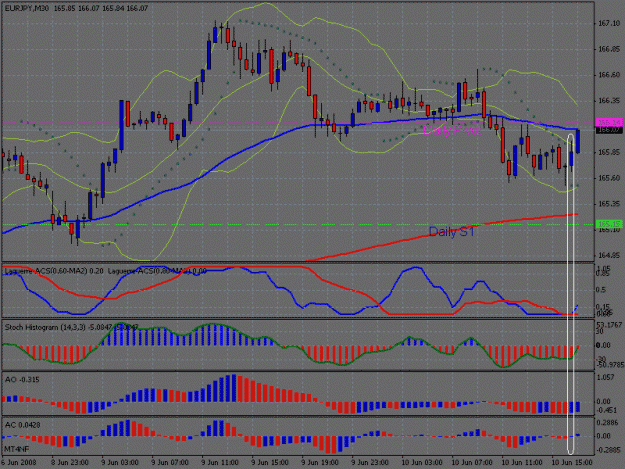Click the 9 Jun 15:00 time label
The image size is (625, 469).
tap(270, 463)
